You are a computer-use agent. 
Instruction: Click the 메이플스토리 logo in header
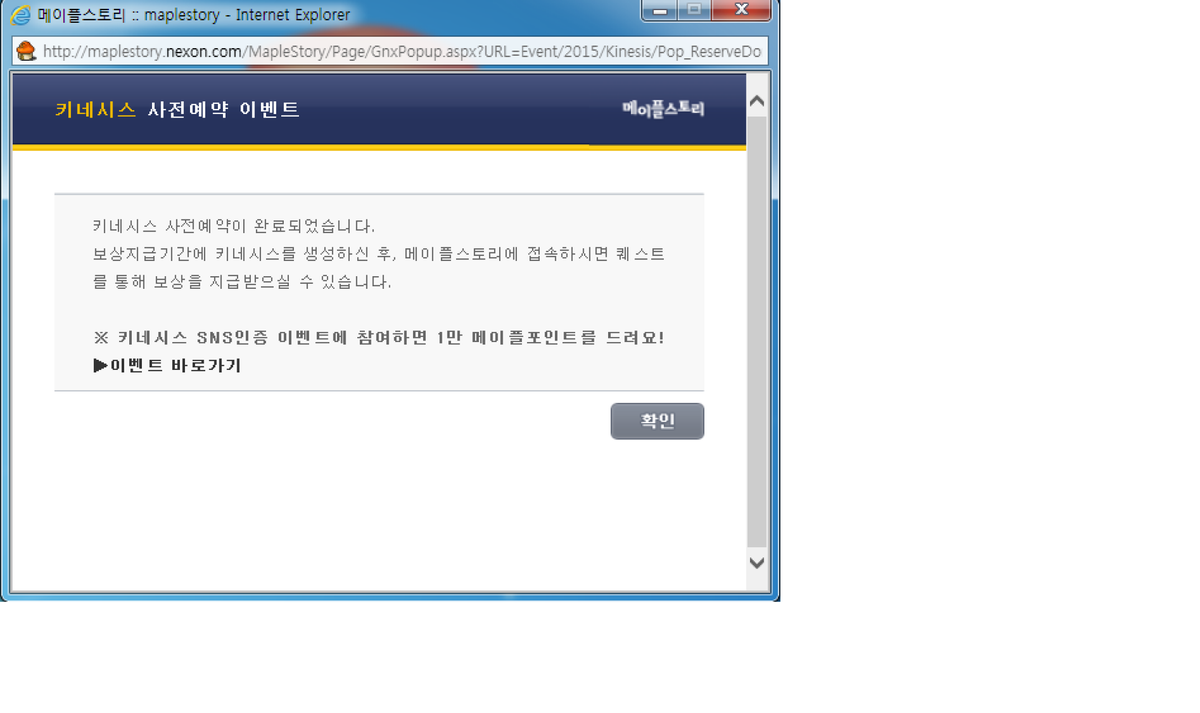663,108
